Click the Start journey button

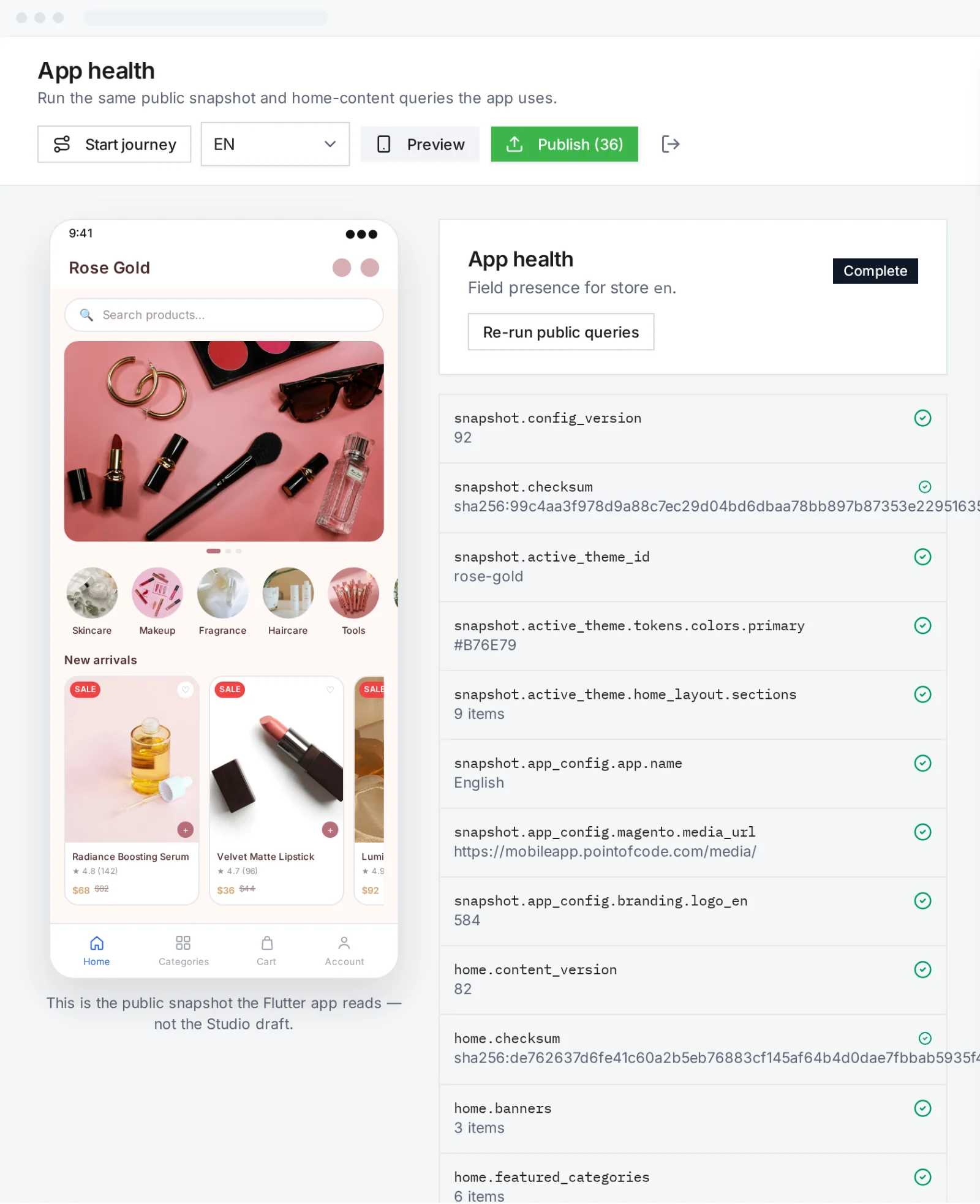tap(114, 144)
